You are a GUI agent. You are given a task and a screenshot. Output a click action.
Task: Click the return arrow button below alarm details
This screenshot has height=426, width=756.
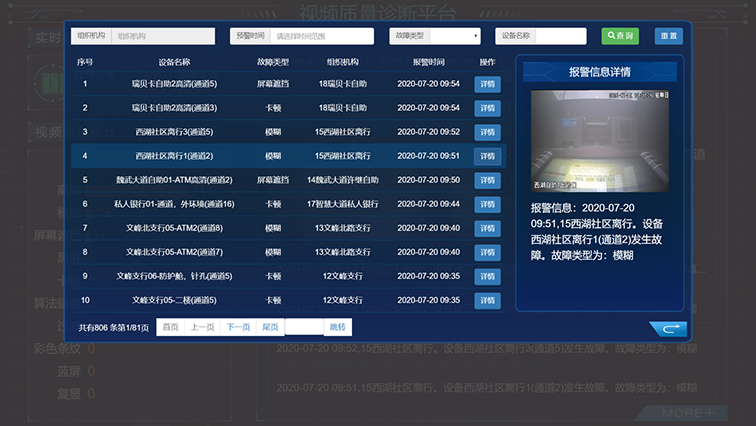coord(666,327)
